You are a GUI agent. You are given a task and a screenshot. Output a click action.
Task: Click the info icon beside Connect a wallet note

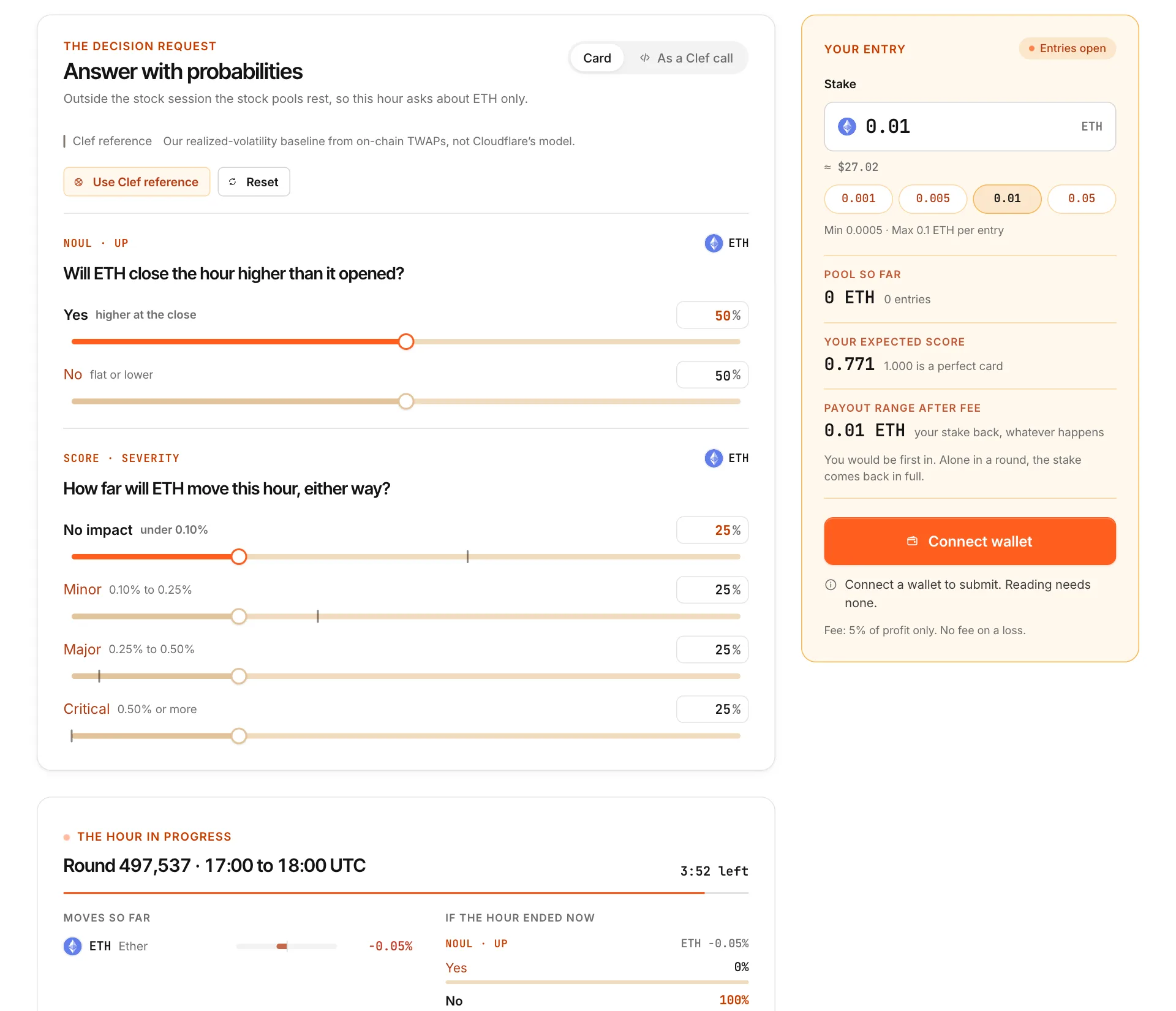(831, 585)
